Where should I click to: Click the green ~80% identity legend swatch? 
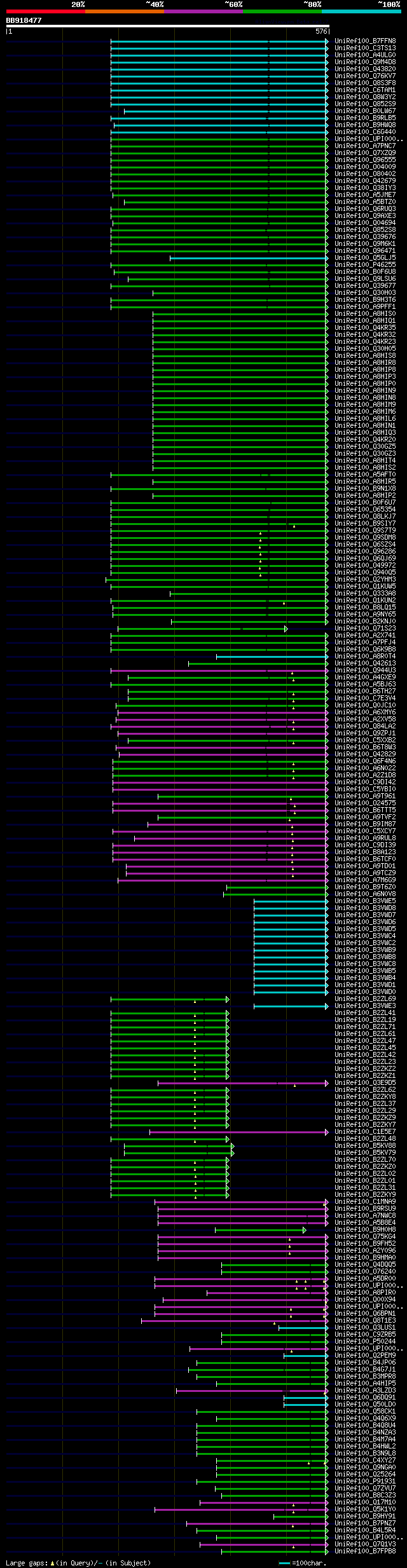coord(282,11)
